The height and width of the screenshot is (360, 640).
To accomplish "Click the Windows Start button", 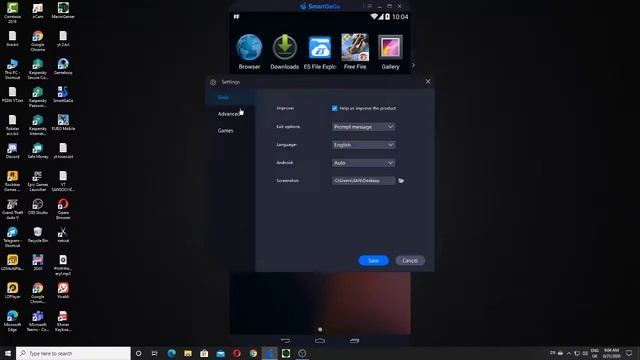I will coord(8,353).
